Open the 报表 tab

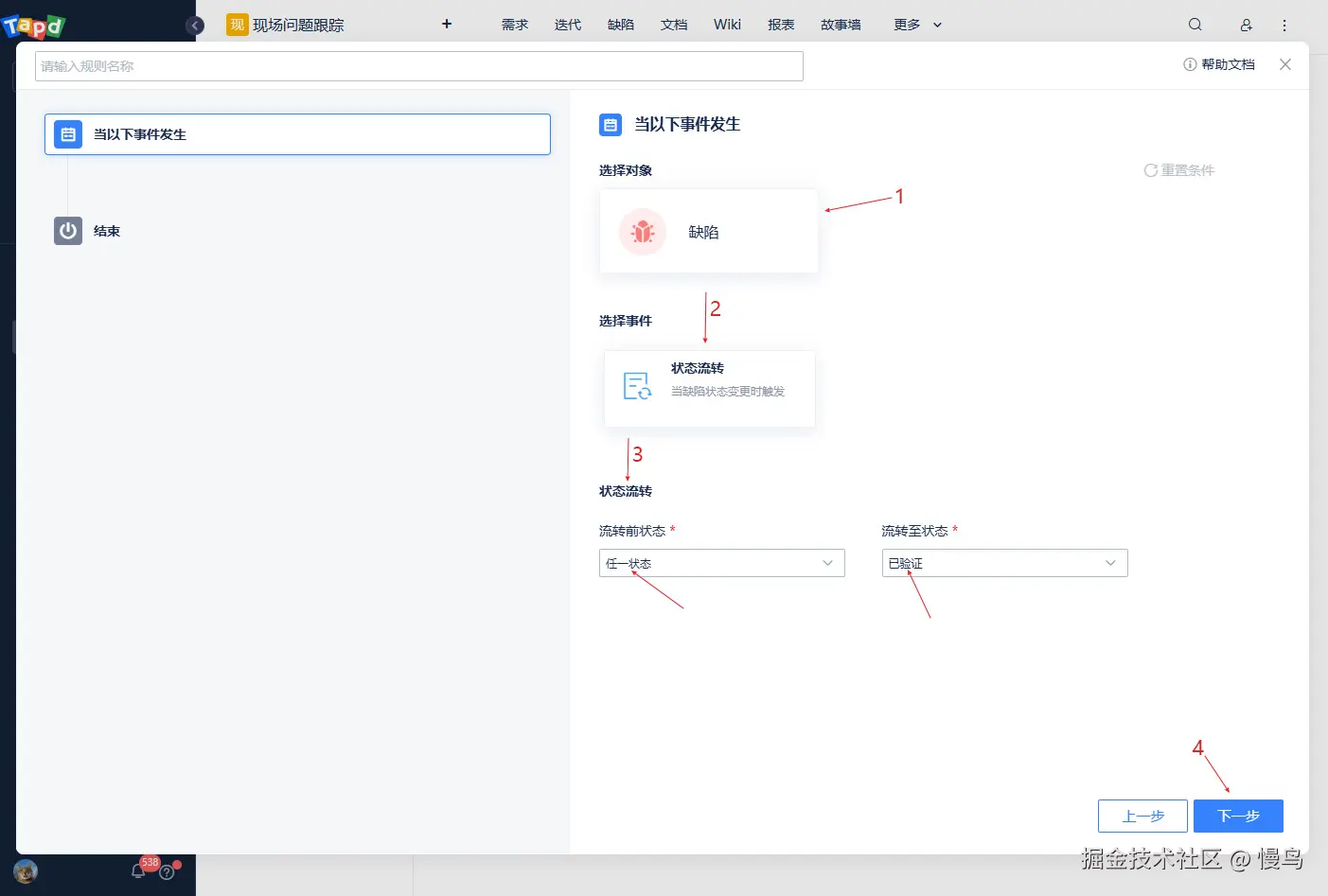781,25
